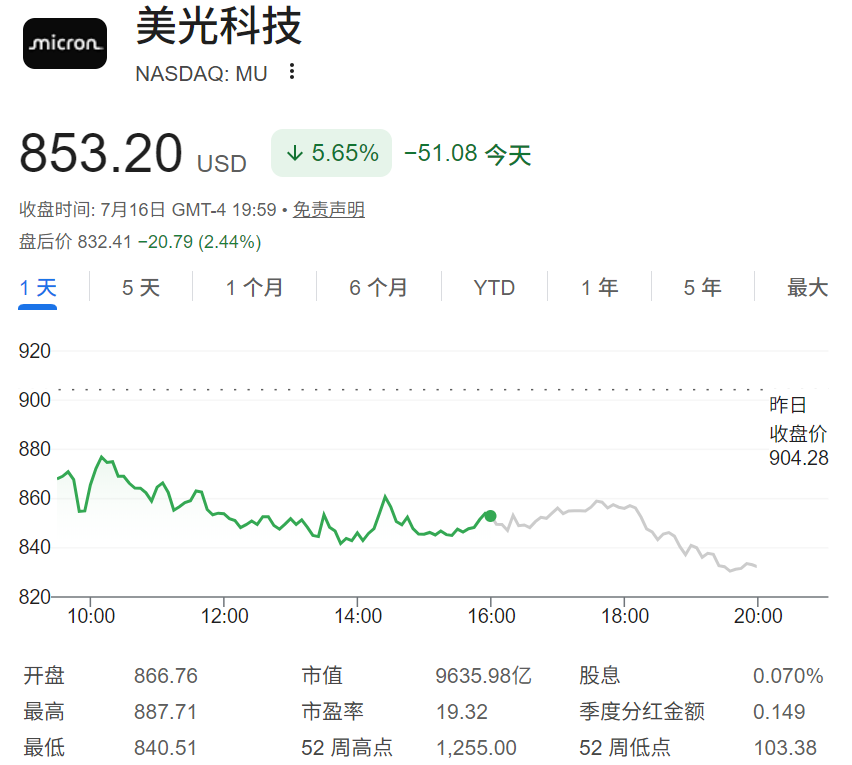Click the 853.20 current price
The width and height of the screenshot is (852, 765).
(x=101, y=153)
